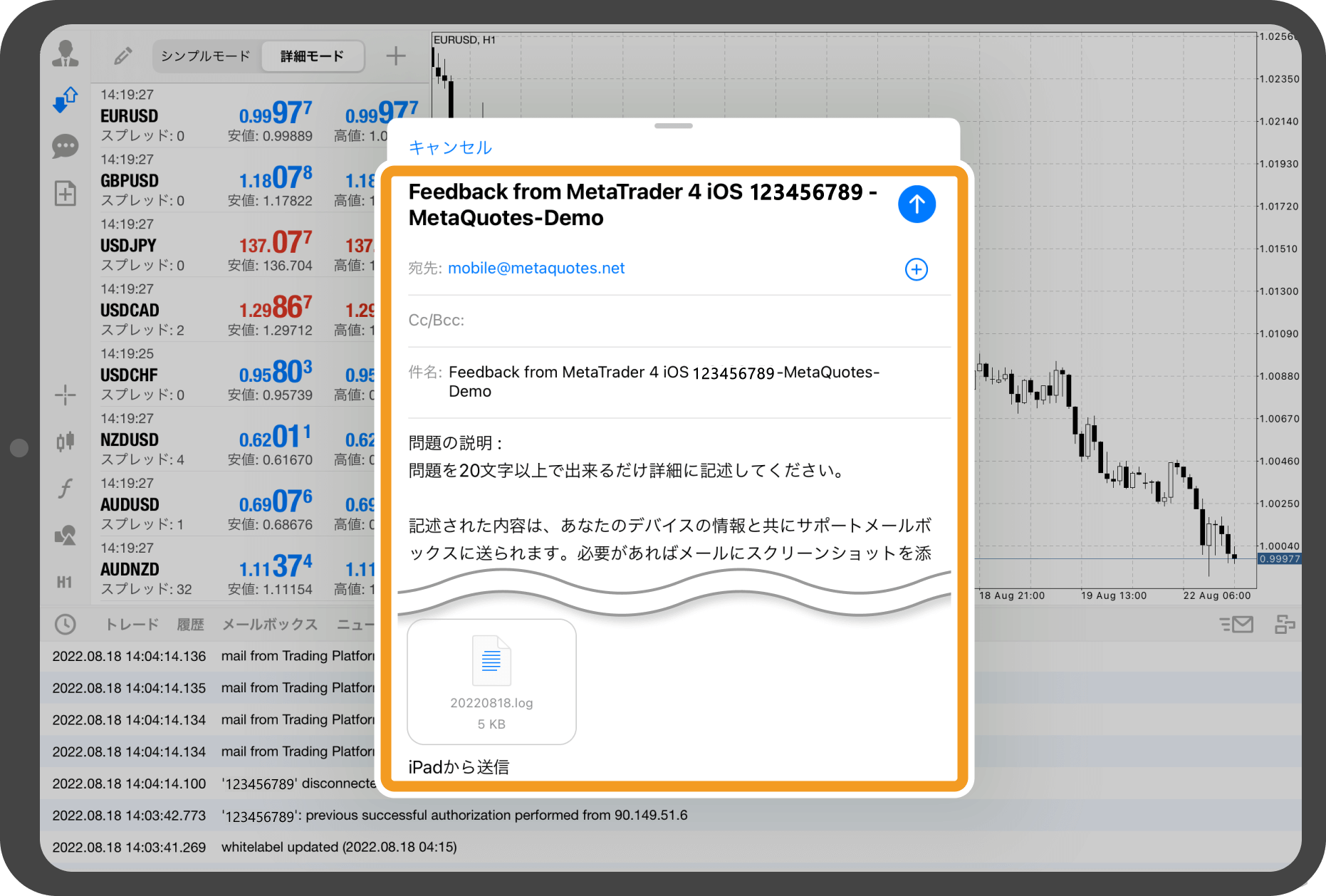The width and height of the screenshot is (1326, 896).
Task: Tap the blue send arrow button
Action: [x=917, y=204]
